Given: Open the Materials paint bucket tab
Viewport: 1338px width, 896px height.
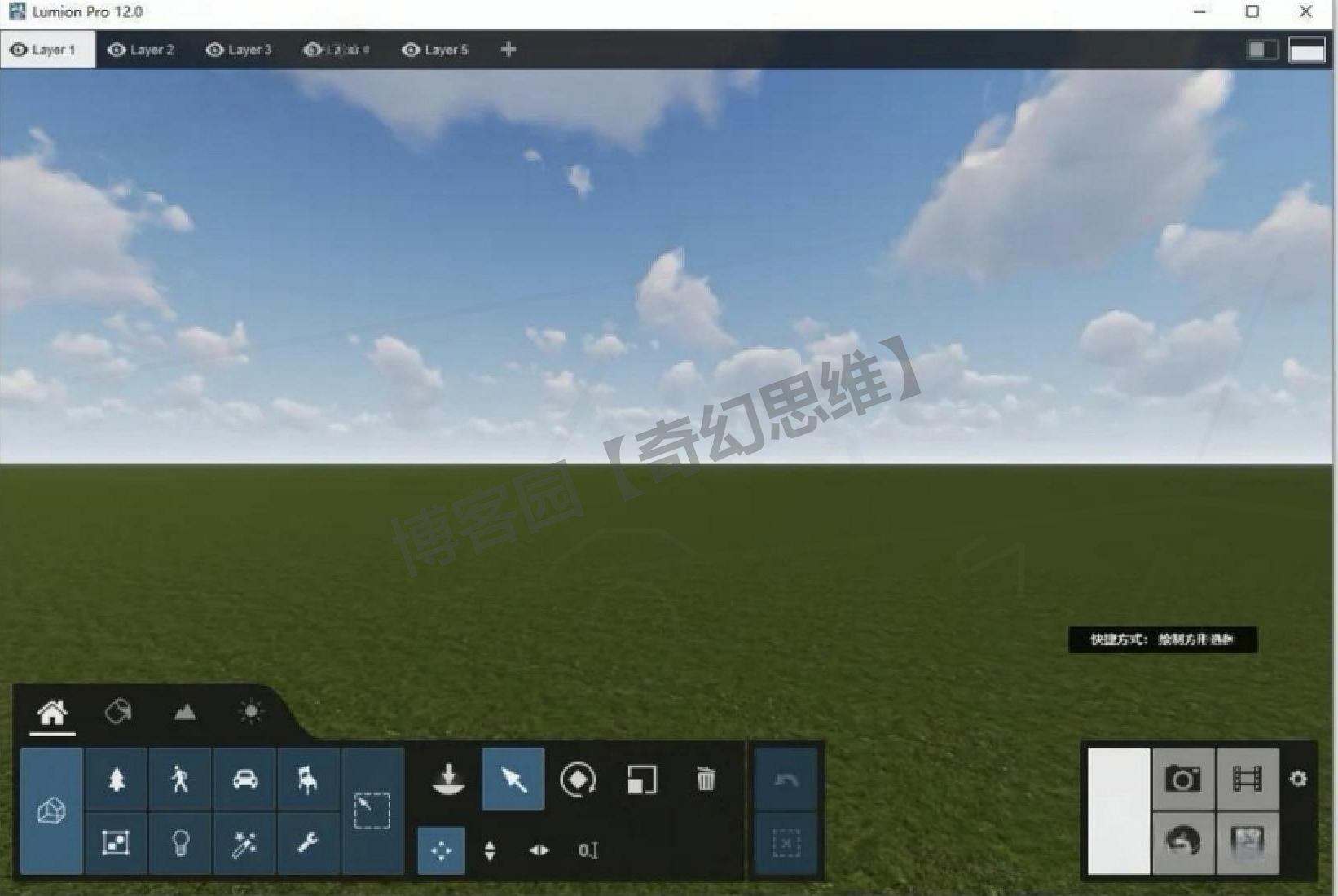Looking at the screenshot, I should coord(118,712).
